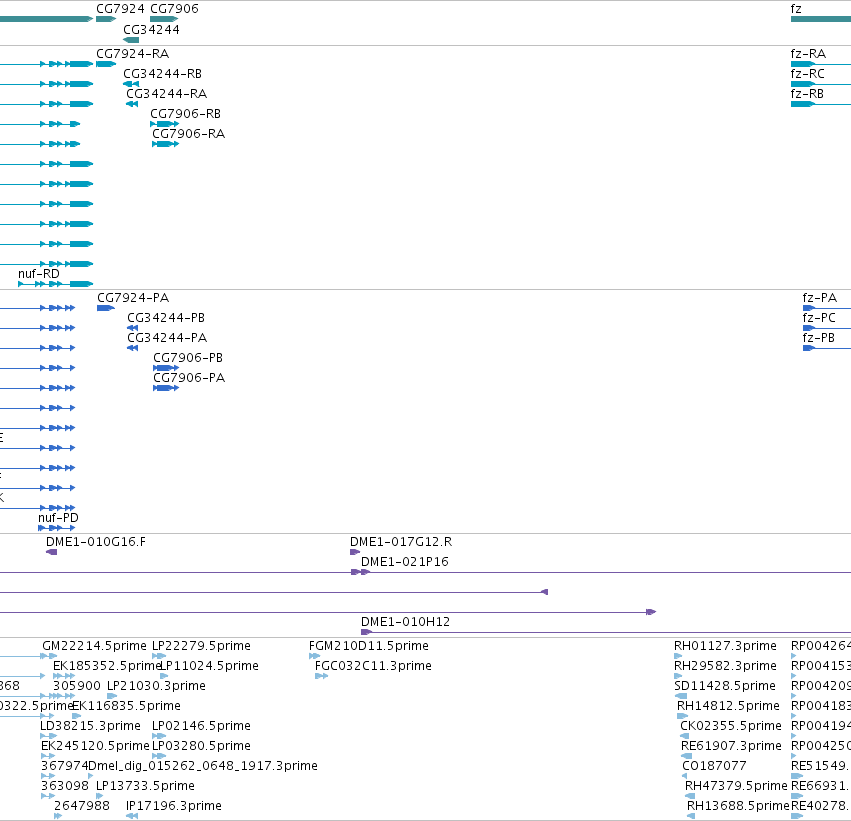The image size is (851, 821).
Task: Select the SD11428.5prime EST label
Action: pyautogui.click(x=725, y=686)
